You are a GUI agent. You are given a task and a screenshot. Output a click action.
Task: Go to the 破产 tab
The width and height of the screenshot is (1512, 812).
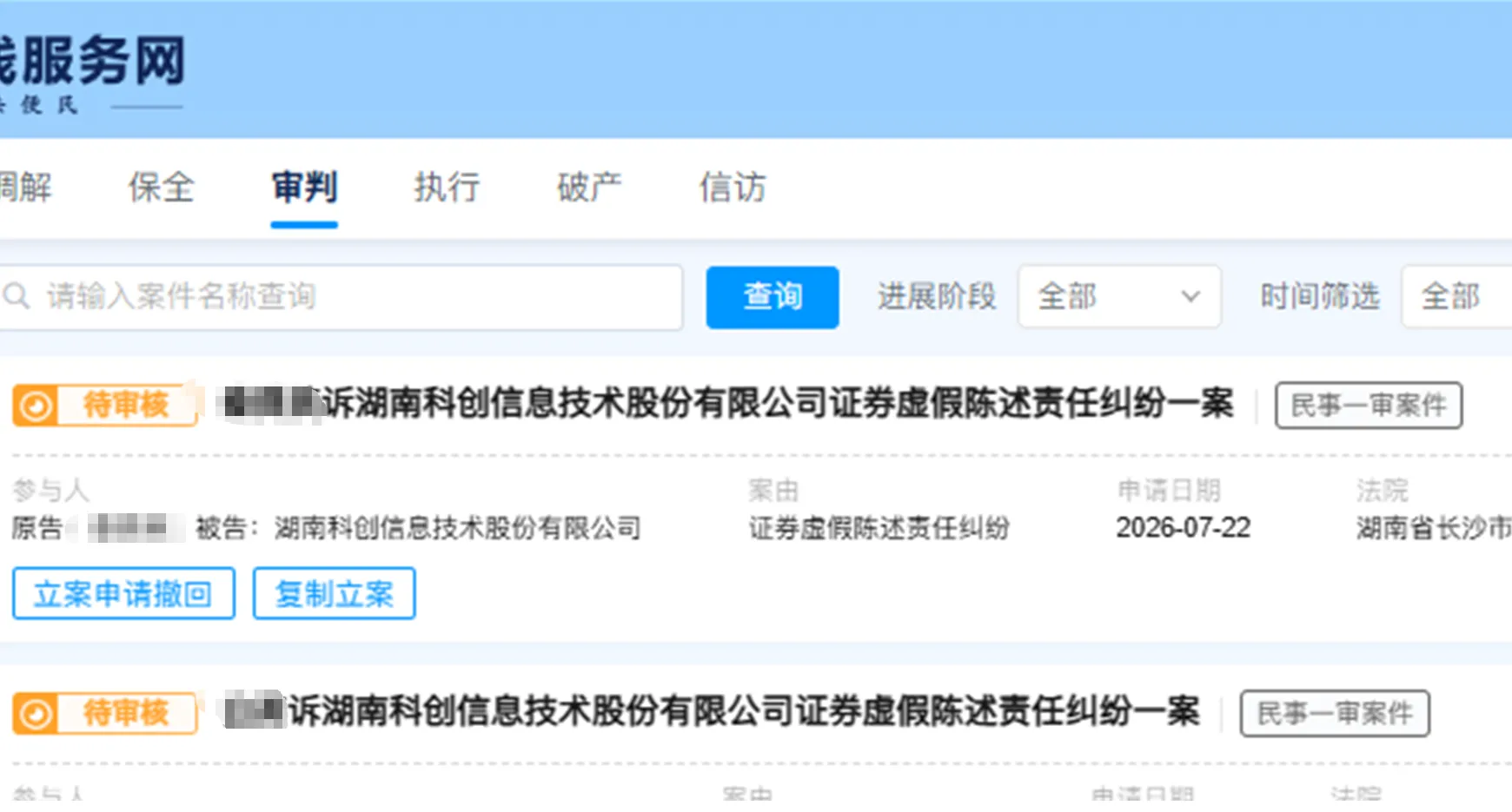(589, 188)
